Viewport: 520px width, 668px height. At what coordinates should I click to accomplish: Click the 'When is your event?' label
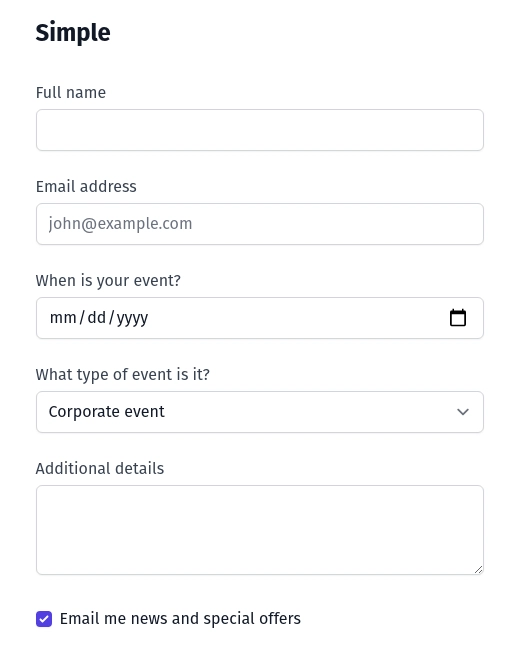pyautogui.click(x=108, y=281)
